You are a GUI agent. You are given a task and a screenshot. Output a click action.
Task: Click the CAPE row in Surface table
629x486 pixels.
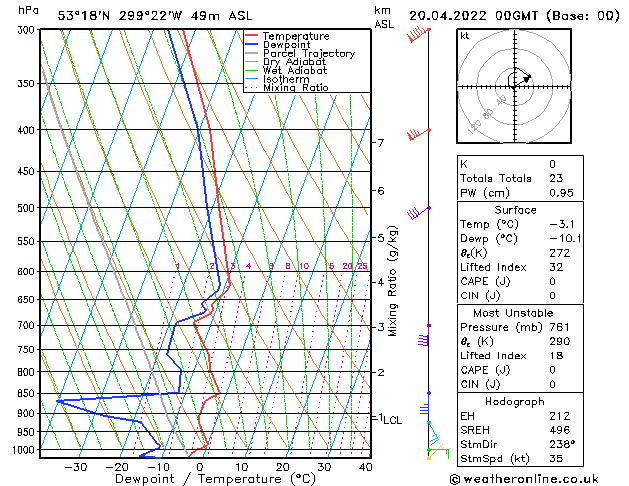click(x=520, y=281)
